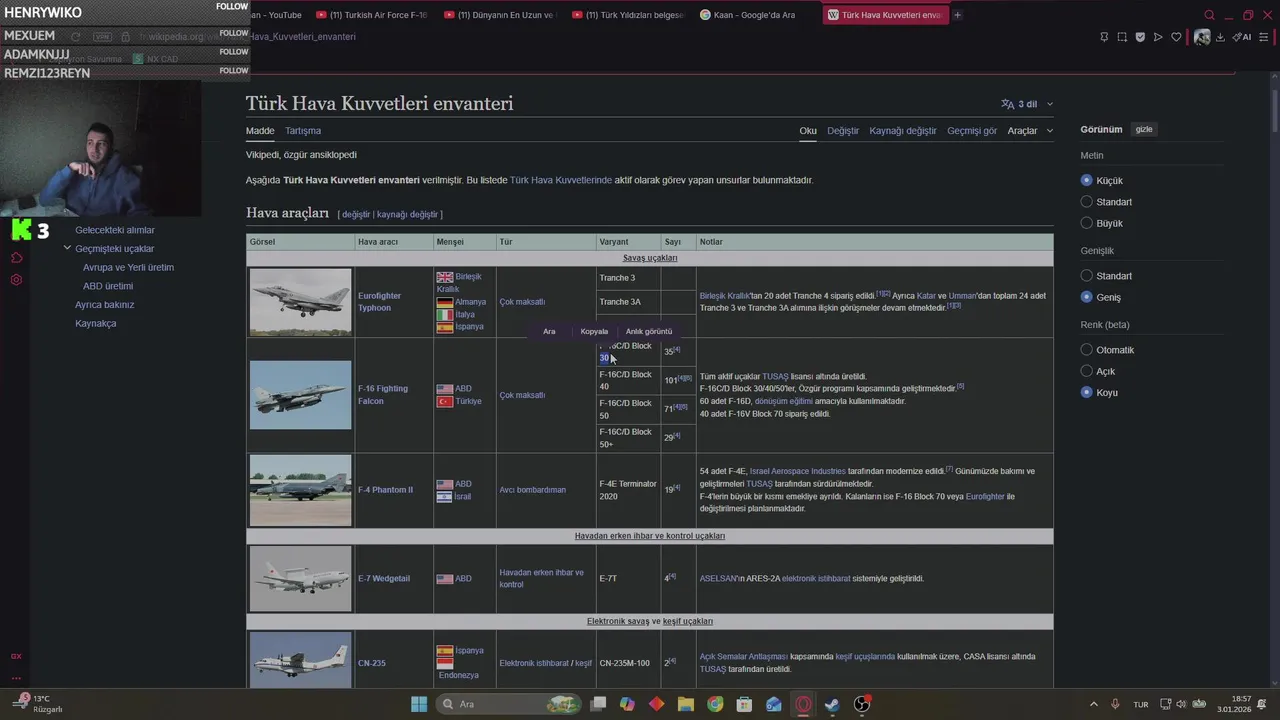Open the Opera search tabs magnifier icon
This screenshot has width=1280, height=720.
1209,15
